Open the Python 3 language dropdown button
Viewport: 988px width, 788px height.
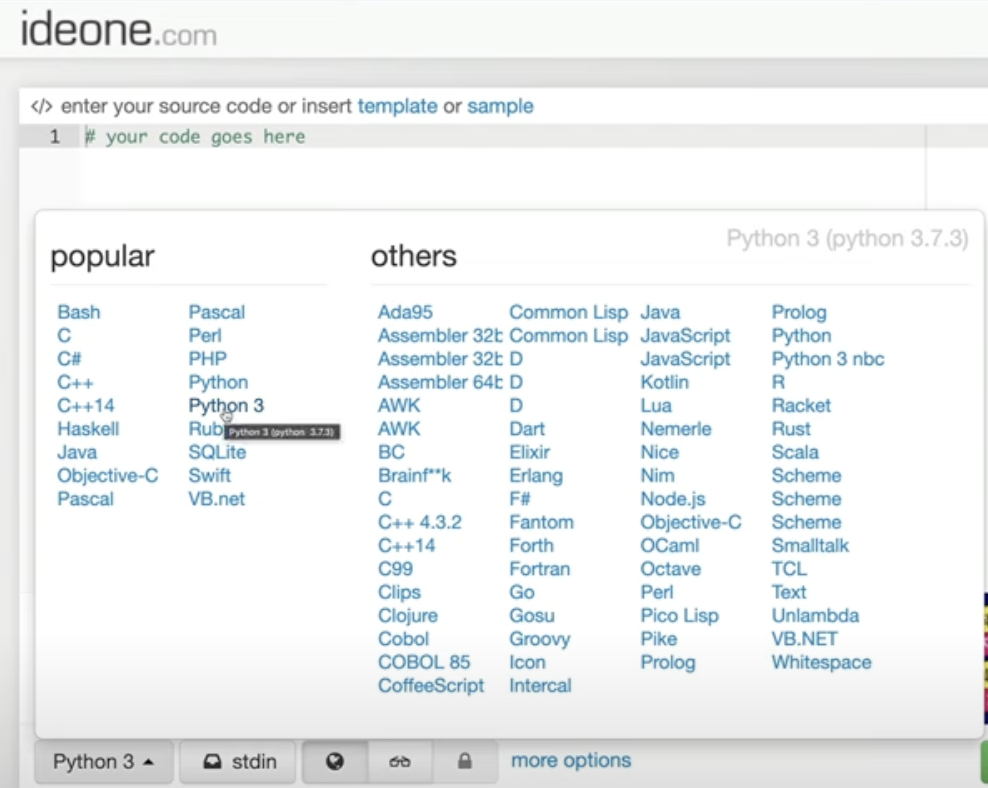point(103,762)
